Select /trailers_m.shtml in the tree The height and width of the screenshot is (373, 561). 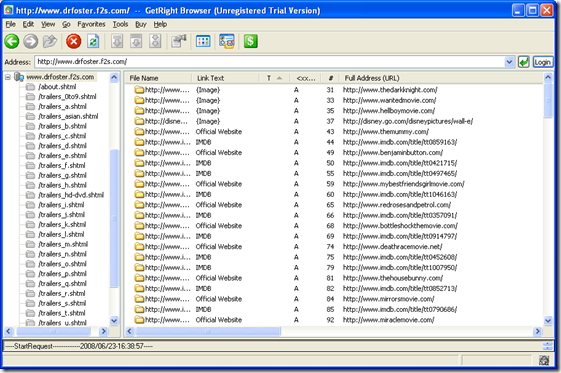63,244
